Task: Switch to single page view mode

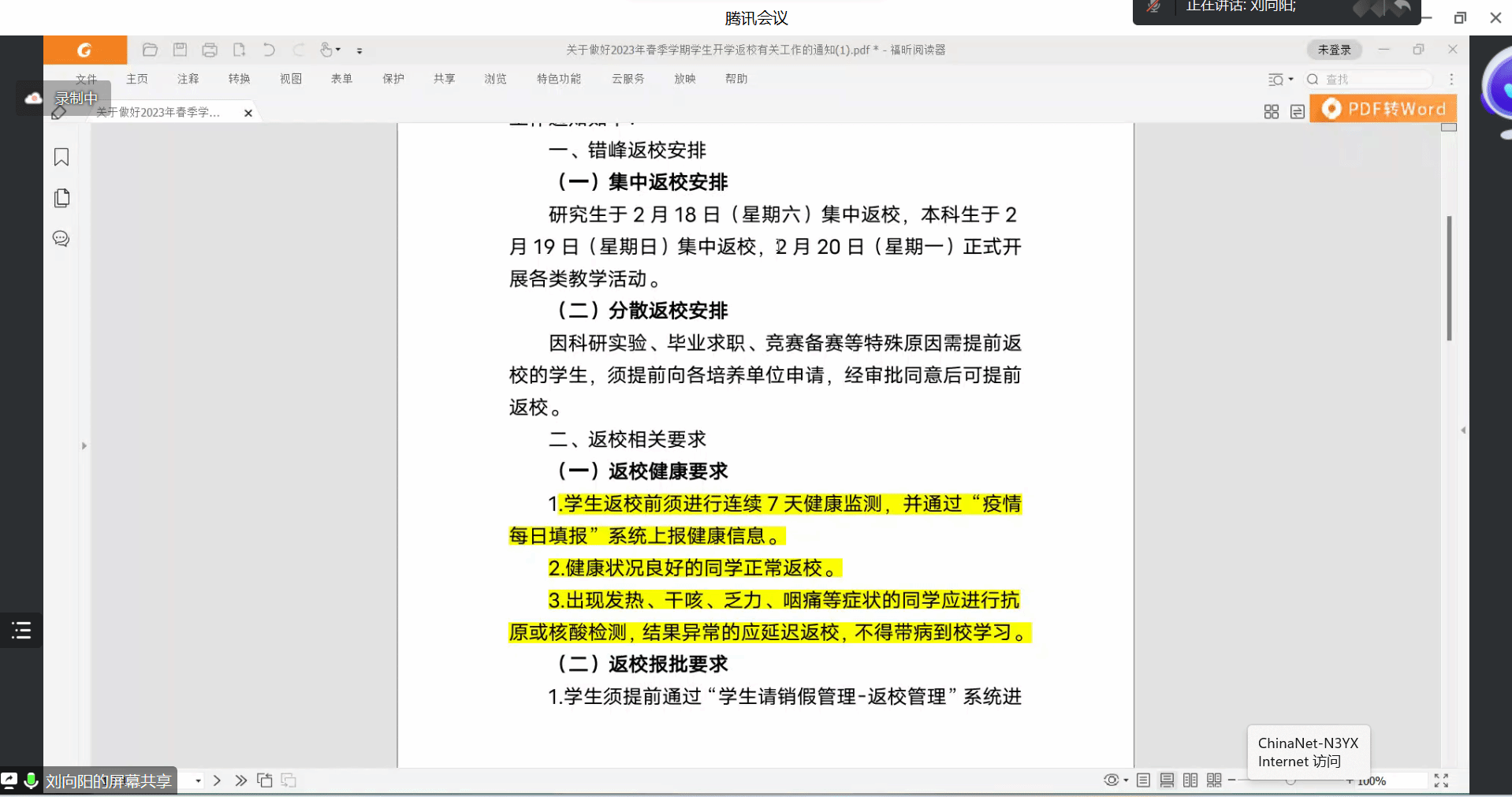Action: [1143, 780]
